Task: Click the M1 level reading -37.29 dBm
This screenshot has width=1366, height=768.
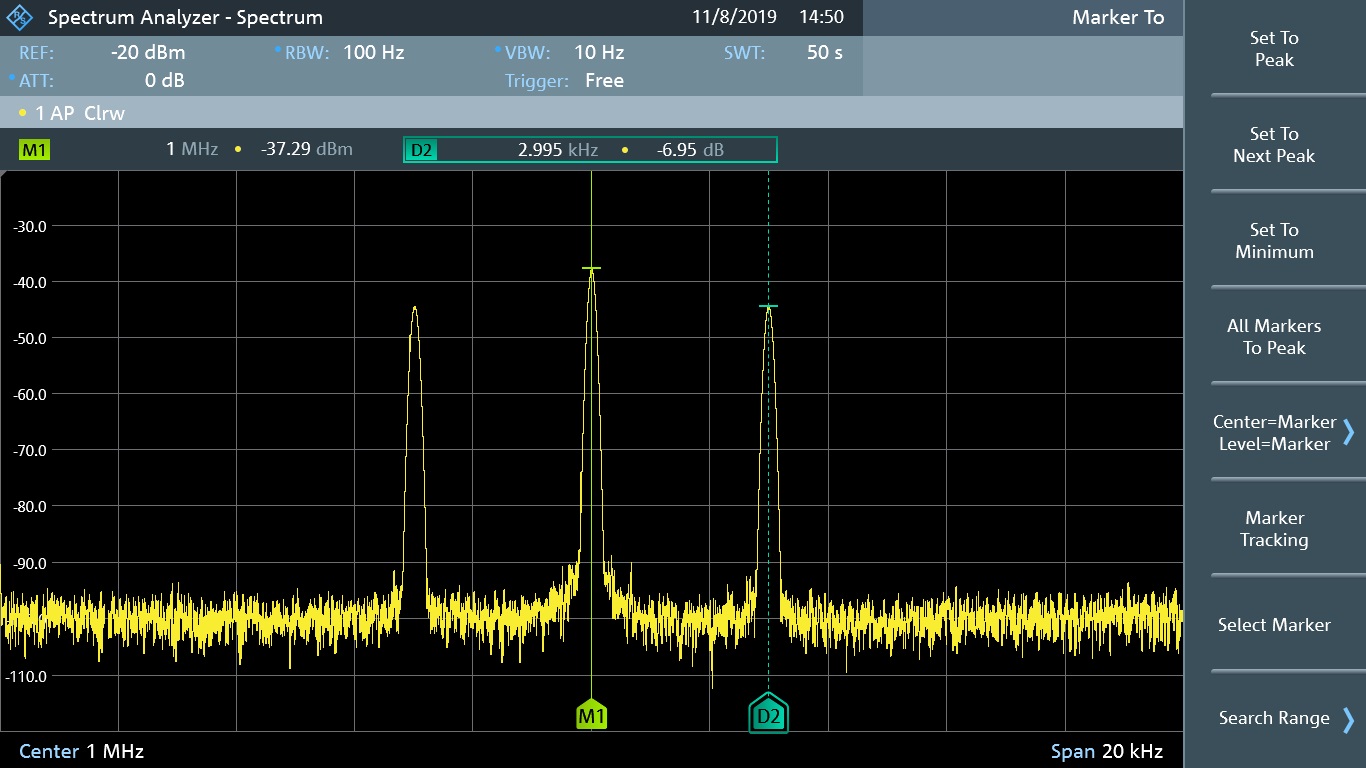Action: click(x=306, y=150)
